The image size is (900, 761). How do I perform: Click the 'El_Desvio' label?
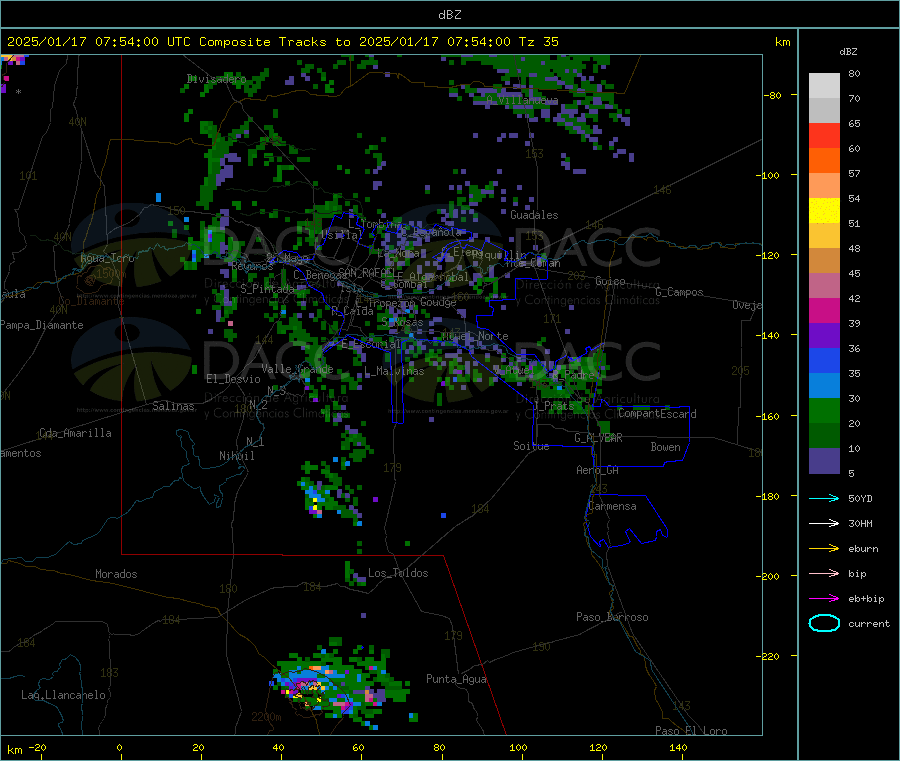(x=233, y=379)
